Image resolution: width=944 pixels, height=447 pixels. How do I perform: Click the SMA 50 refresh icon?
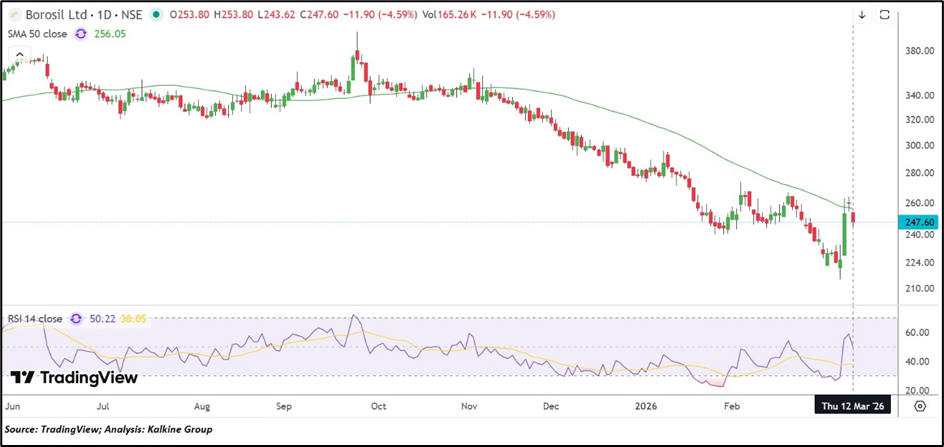coord(81,32)
